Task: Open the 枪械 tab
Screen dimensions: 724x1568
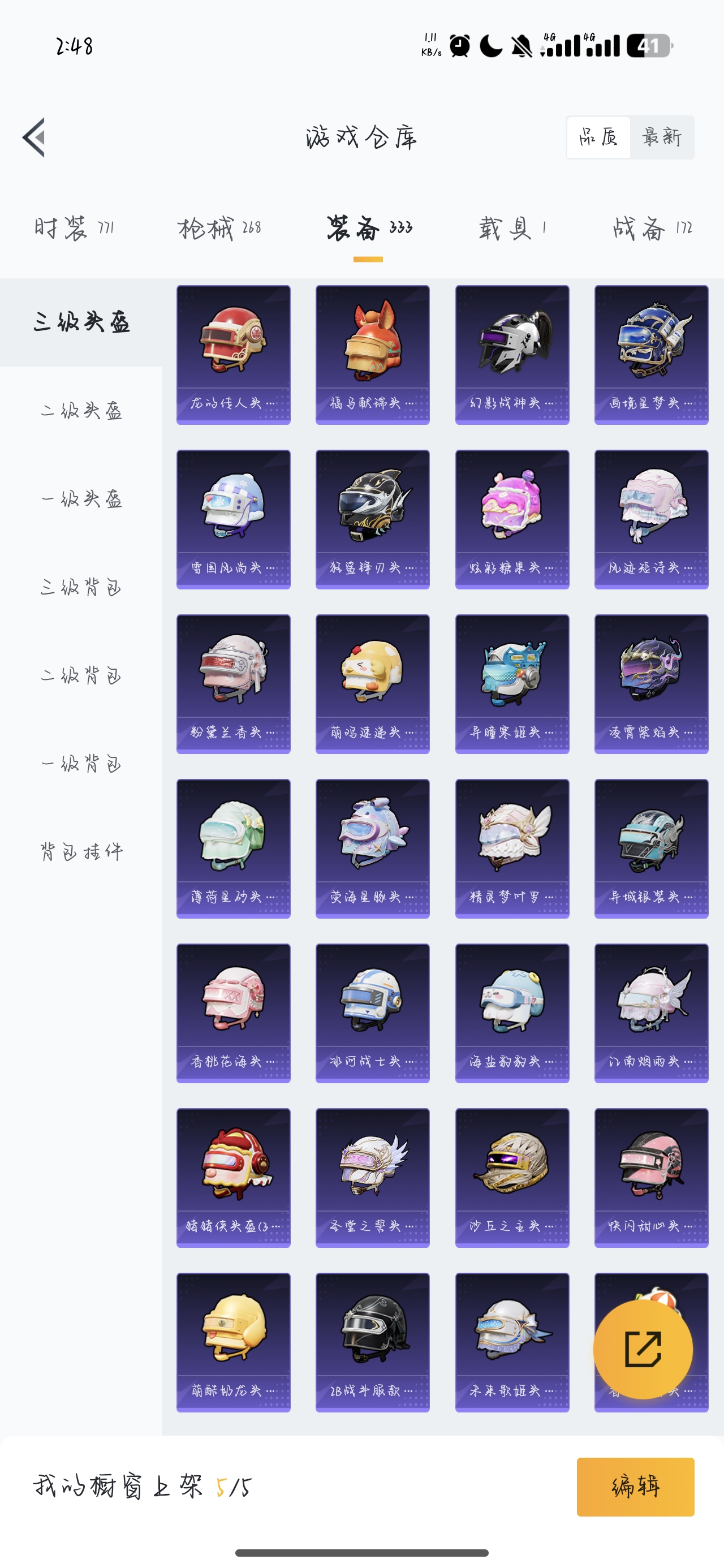Action: pyautogui.click(x=219, y=229)
